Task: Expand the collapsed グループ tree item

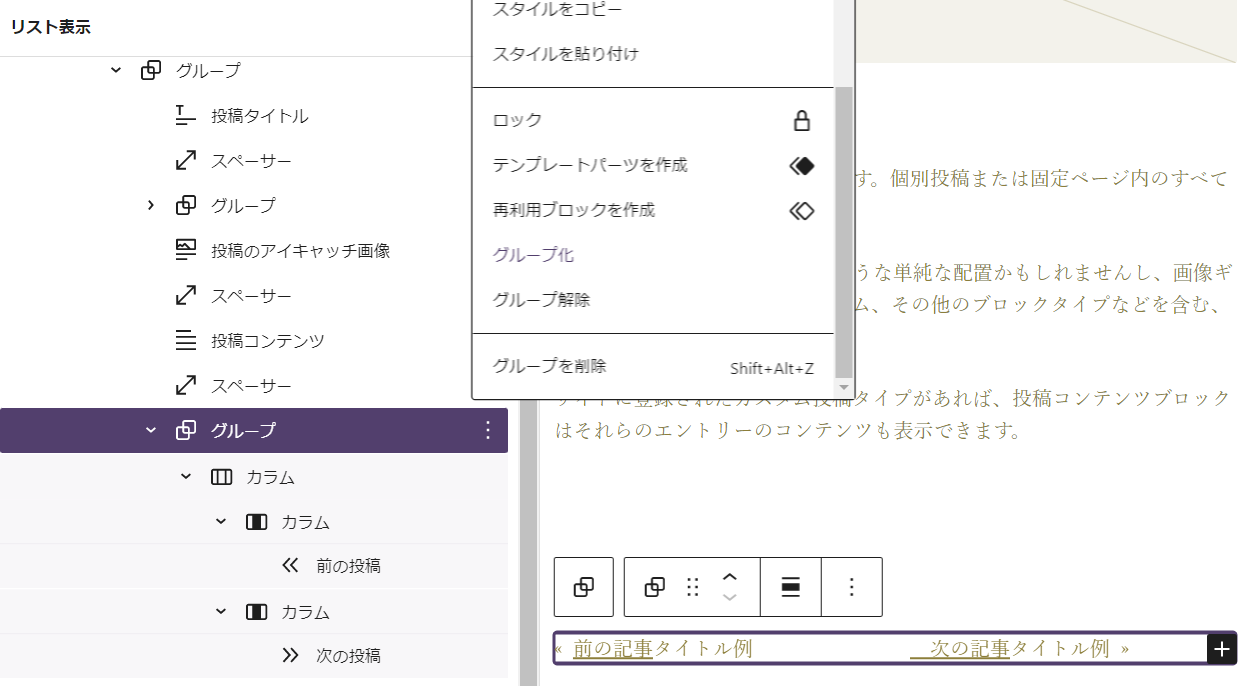Action: [x=151, y=205]
